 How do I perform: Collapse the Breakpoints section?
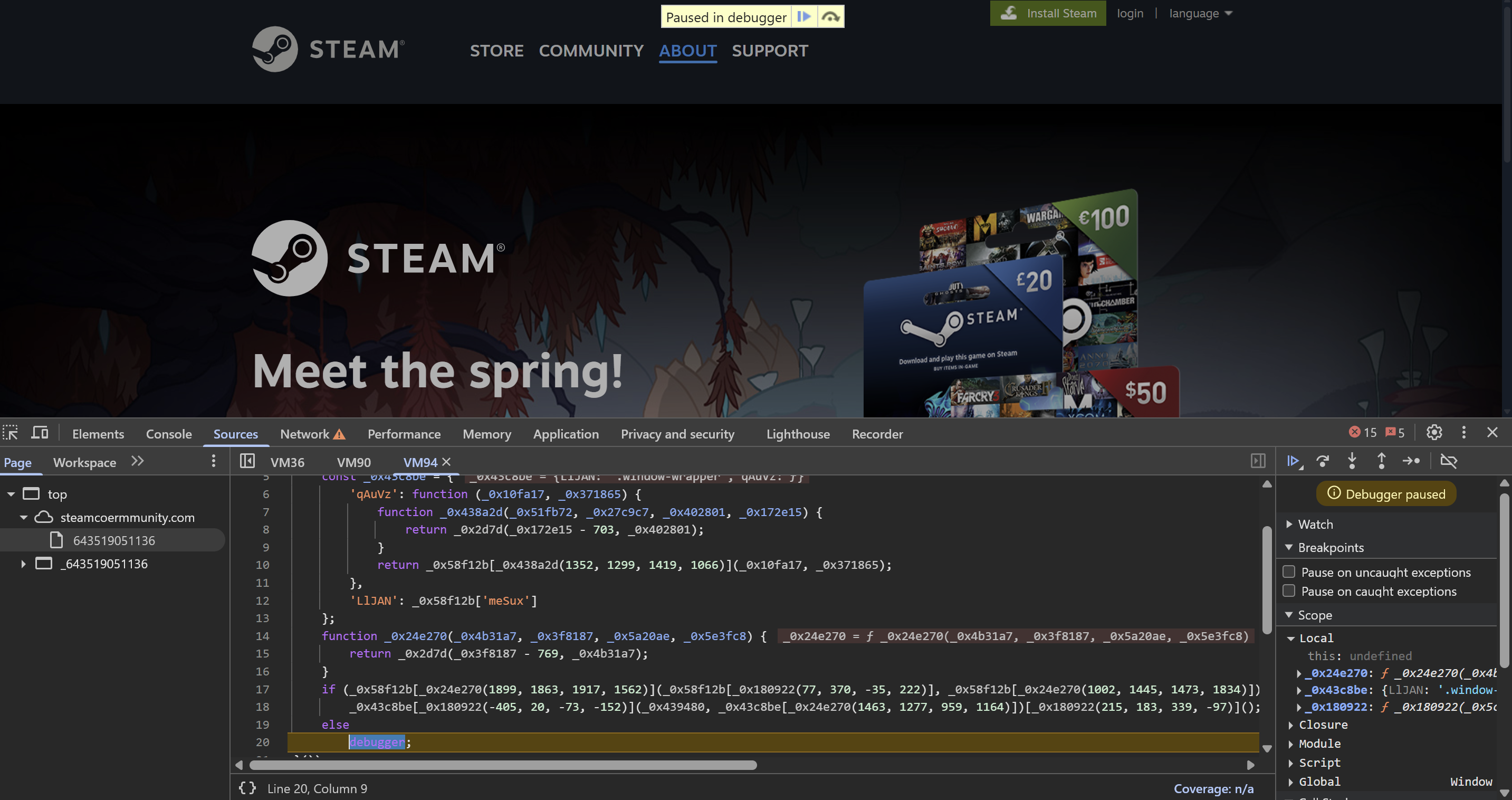[x=1289, y=547]
